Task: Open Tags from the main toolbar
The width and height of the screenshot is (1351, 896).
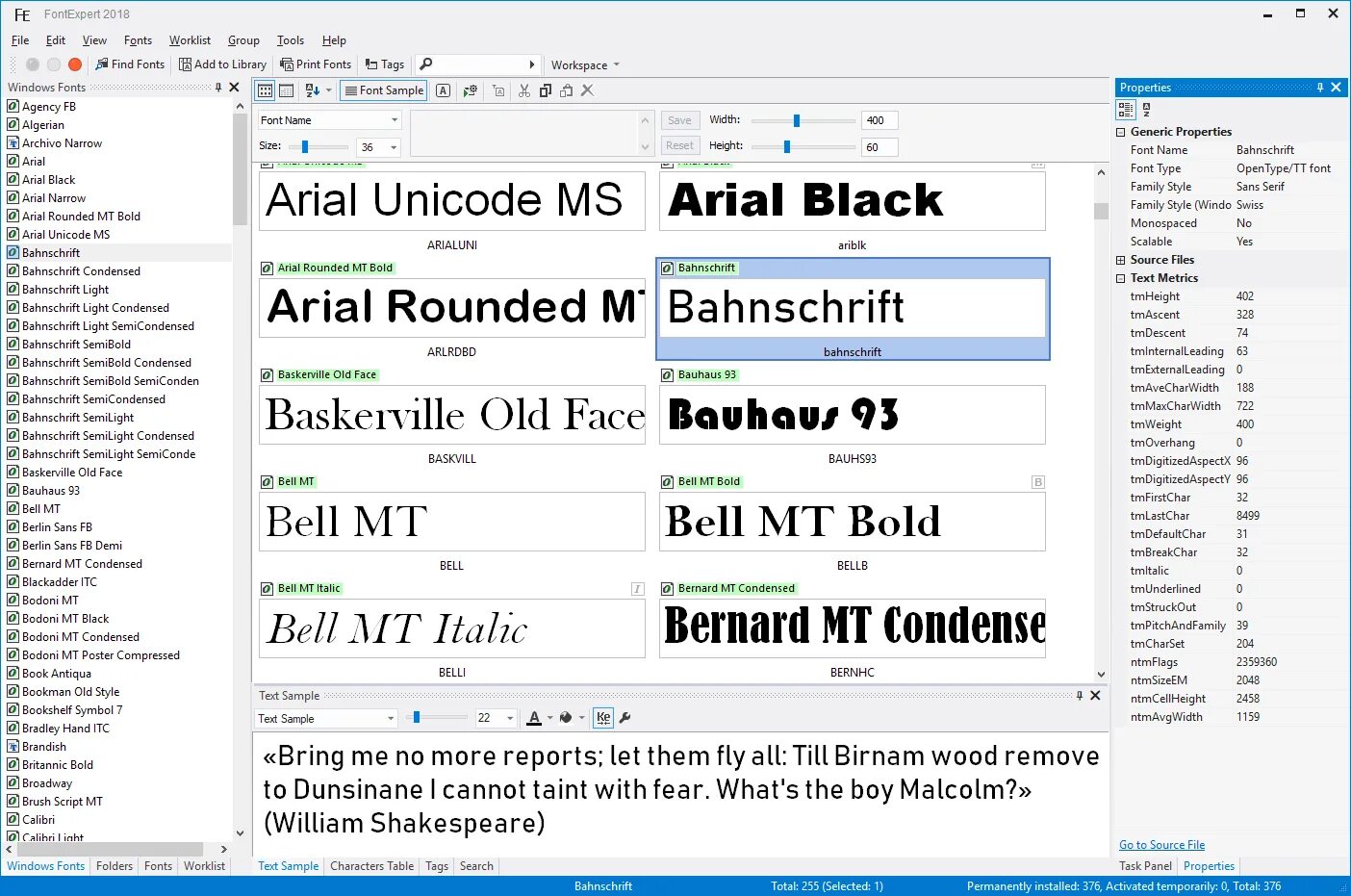Action: 385,64
